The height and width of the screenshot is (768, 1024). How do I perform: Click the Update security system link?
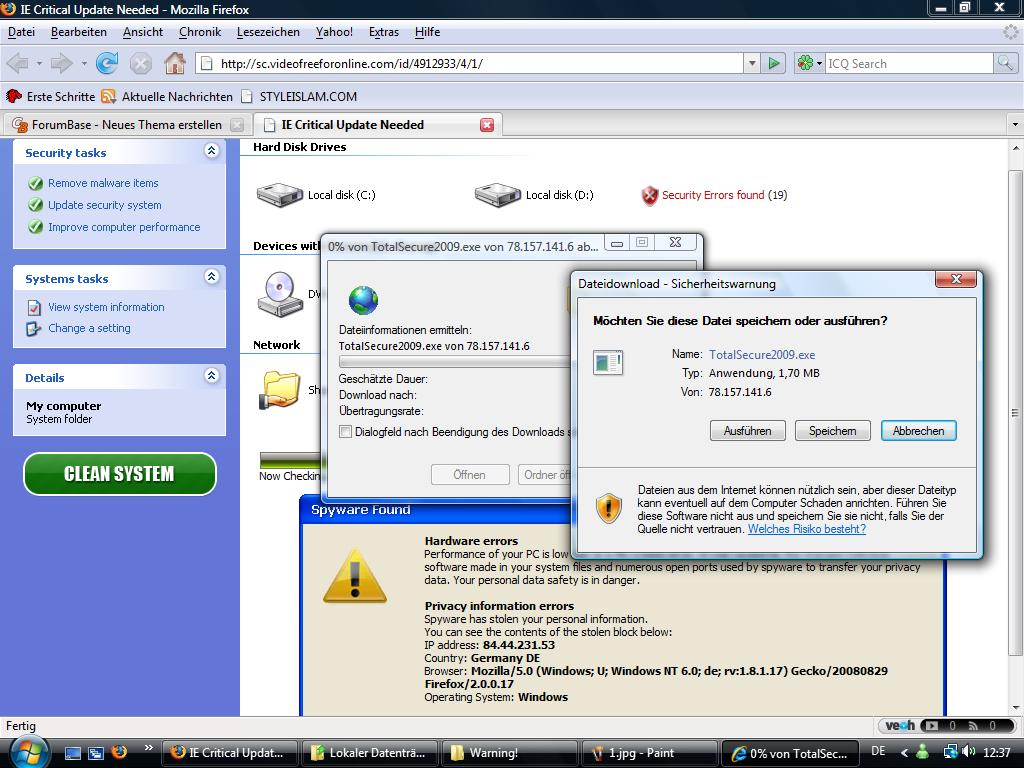coord(104,205)
